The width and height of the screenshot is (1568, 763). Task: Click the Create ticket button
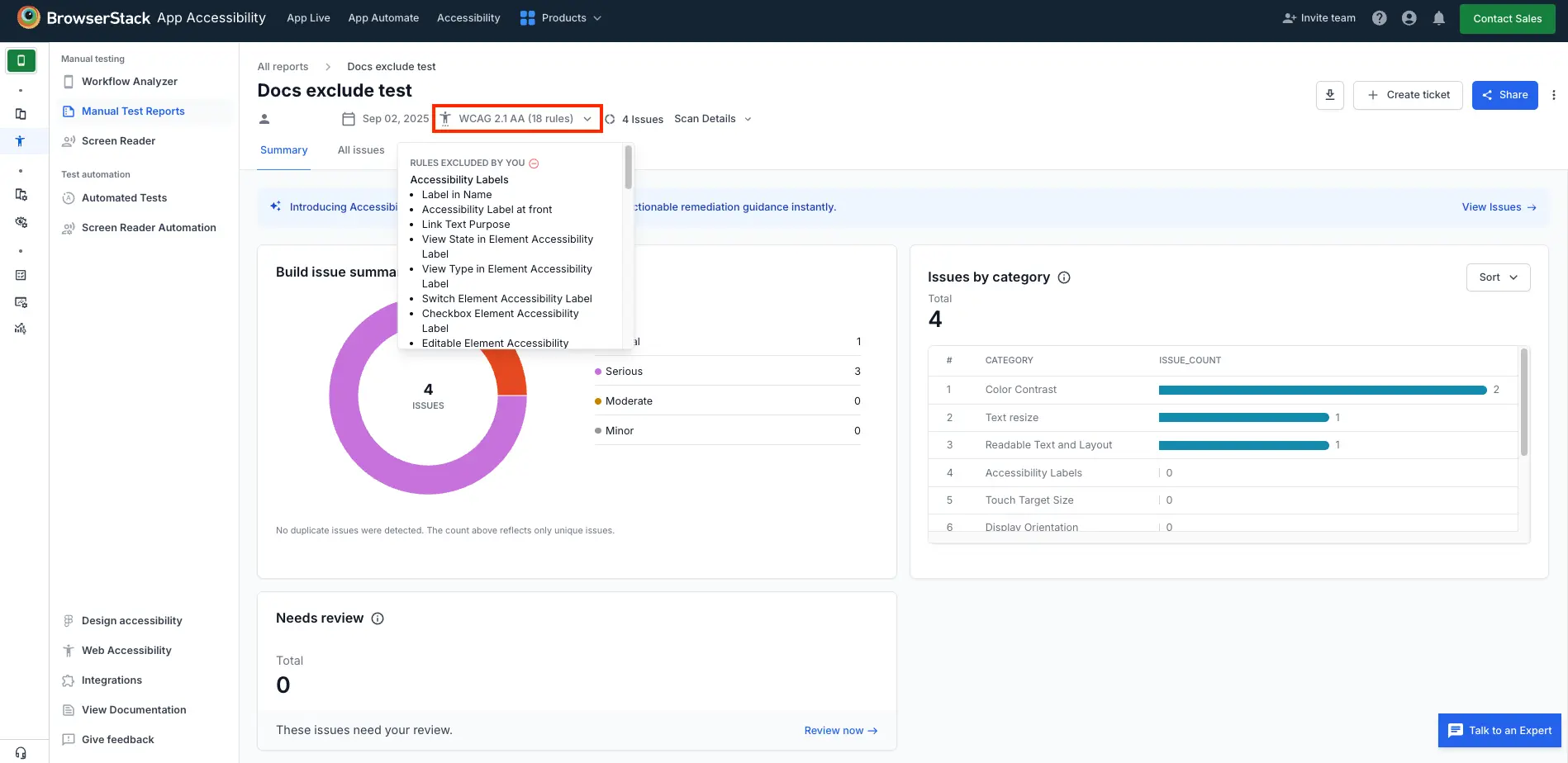coord(1408,95)
